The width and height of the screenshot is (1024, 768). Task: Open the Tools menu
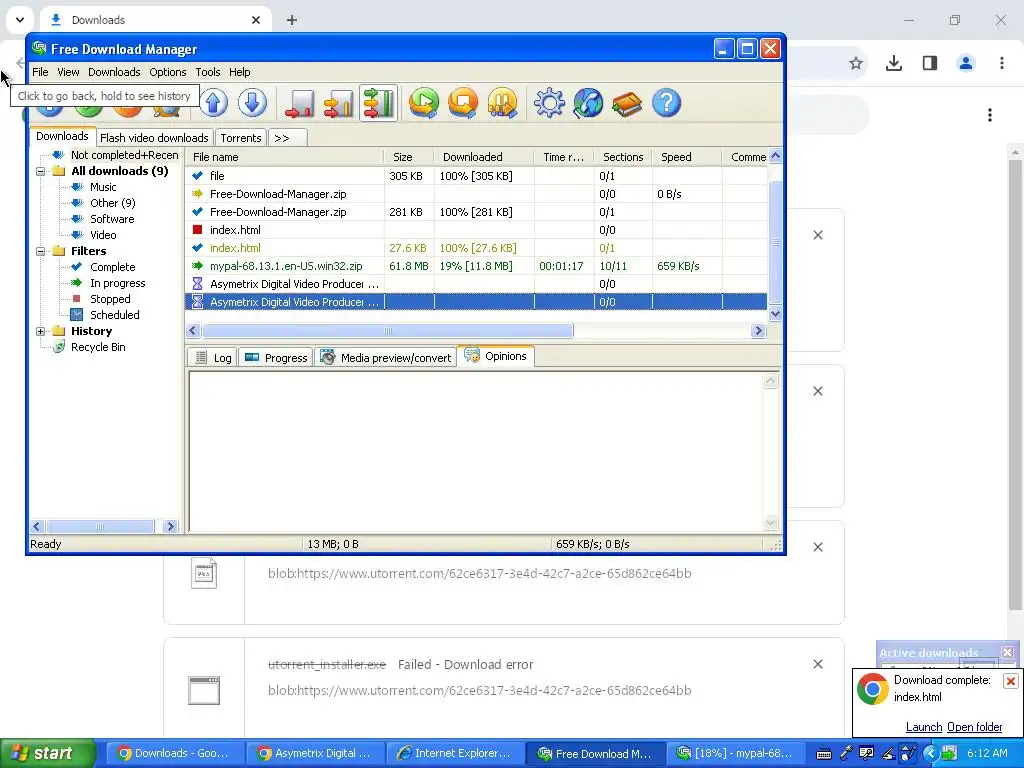[x=208, y=72]
